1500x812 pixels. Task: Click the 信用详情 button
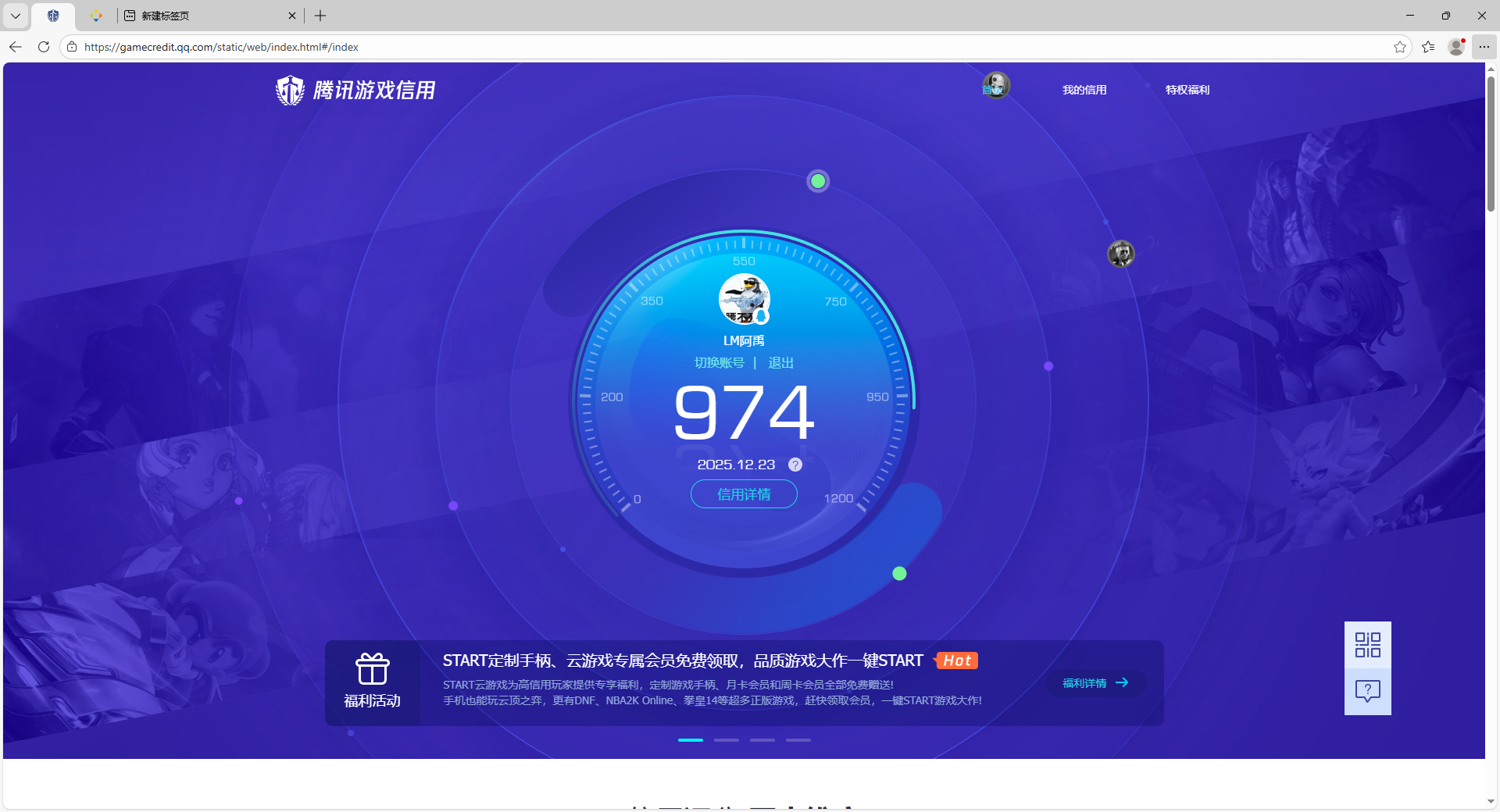[x=743, y=494]
